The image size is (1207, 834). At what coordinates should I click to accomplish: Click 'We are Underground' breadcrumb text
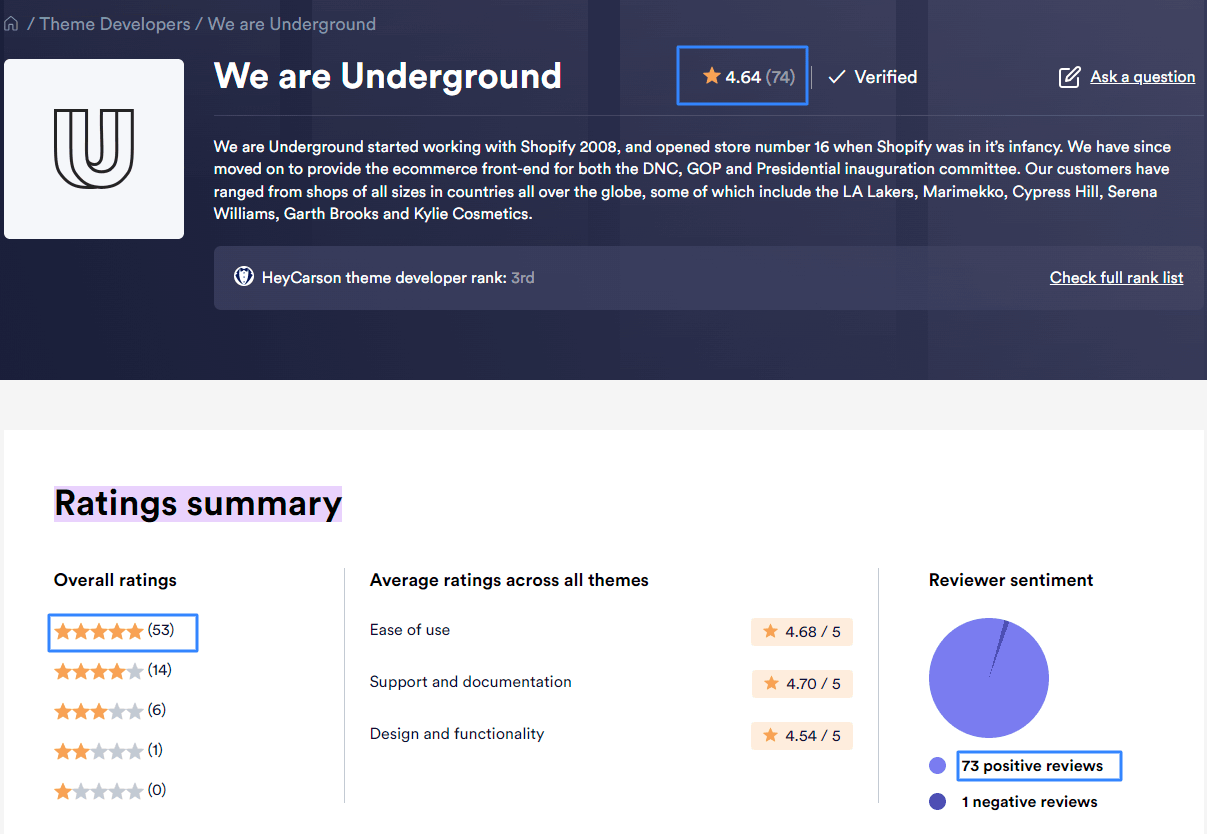(x=292, y=24)
